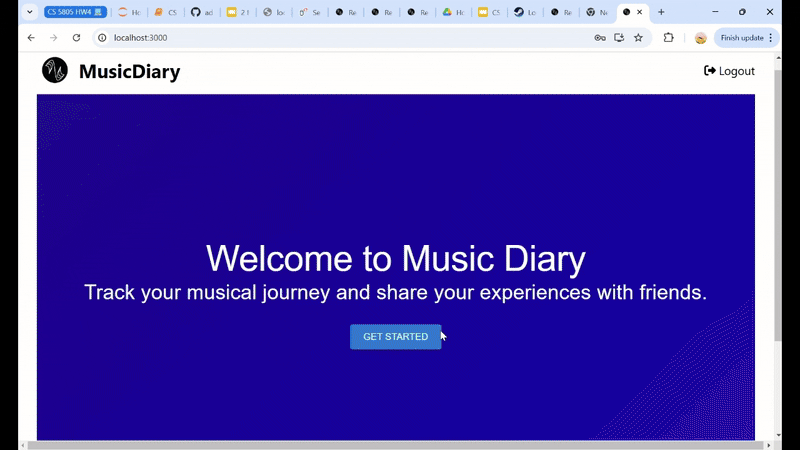Viewport: 800px width, 450px height.
Task: Close the active browser tab
Action: [x=639, y=12]
